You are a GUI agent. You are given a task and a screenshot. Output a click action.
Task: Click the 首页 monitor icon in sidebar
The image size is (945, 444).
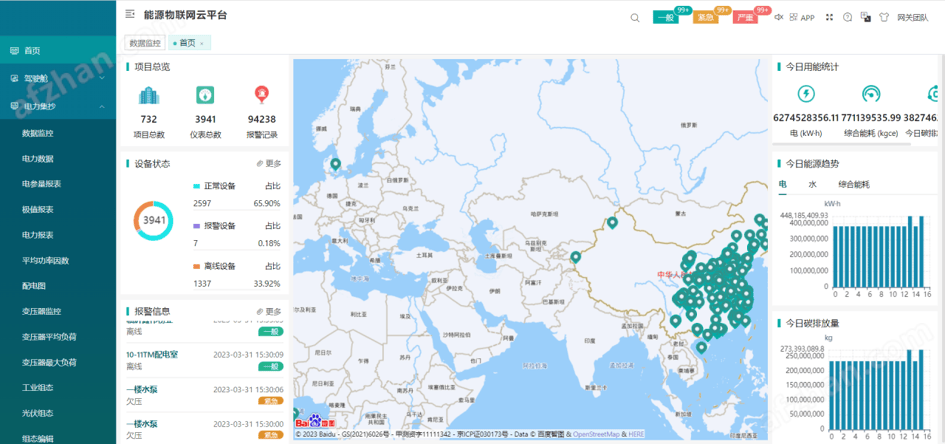(14, 51)
